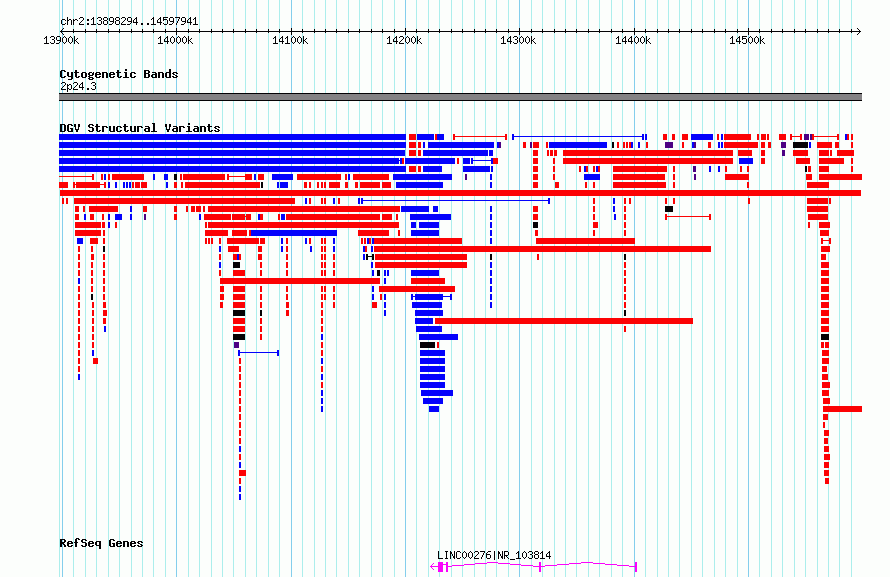Select the topmost wide blue variant bar

click(x=233, y=137)
